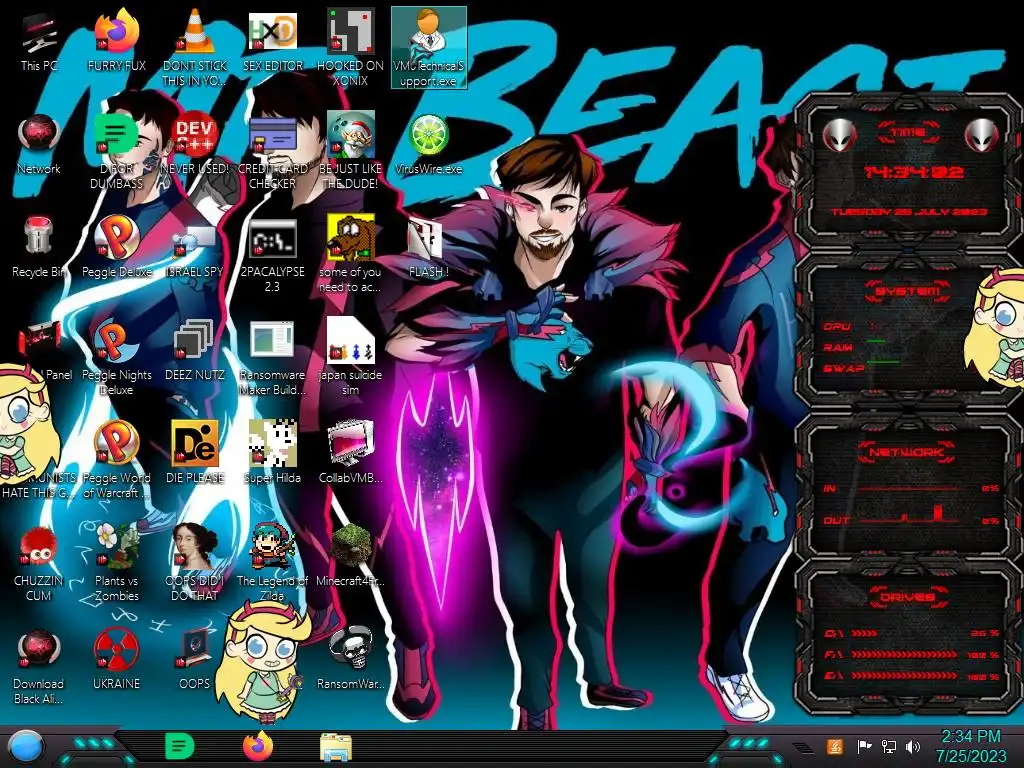The width and height of the screenshot is (1024, 768).
Task: Open the ISRAEL SPY shortcut
Action: pos(195,248)
